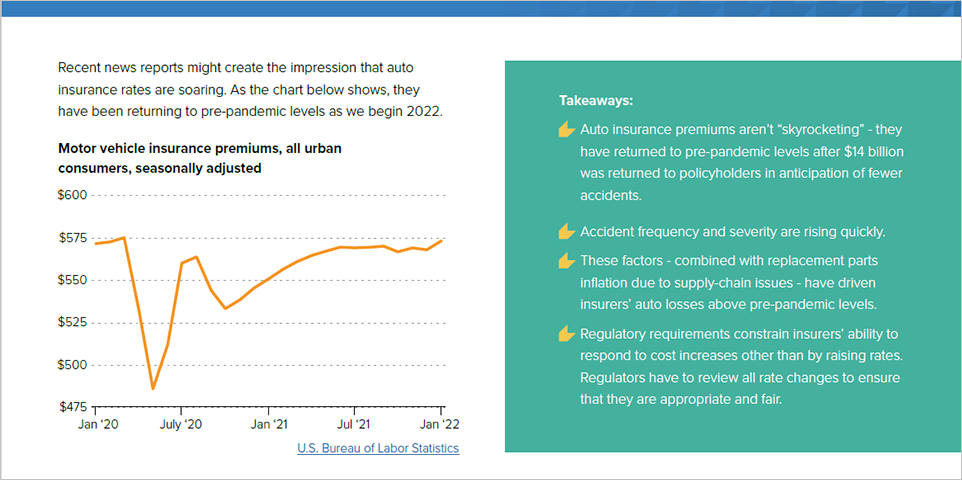Click the $525 y-axis label

pyautogui.click(x=73, y=323)
